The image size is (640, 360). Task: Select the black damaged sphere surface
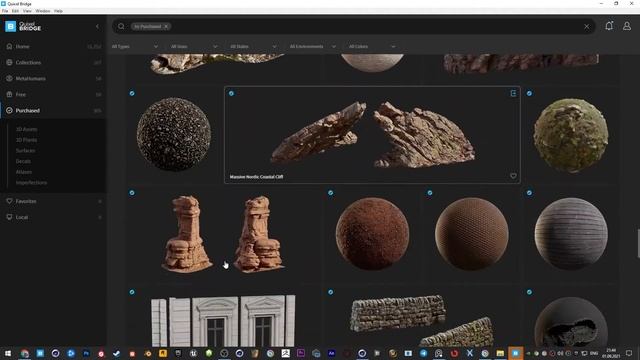[571, 322]
